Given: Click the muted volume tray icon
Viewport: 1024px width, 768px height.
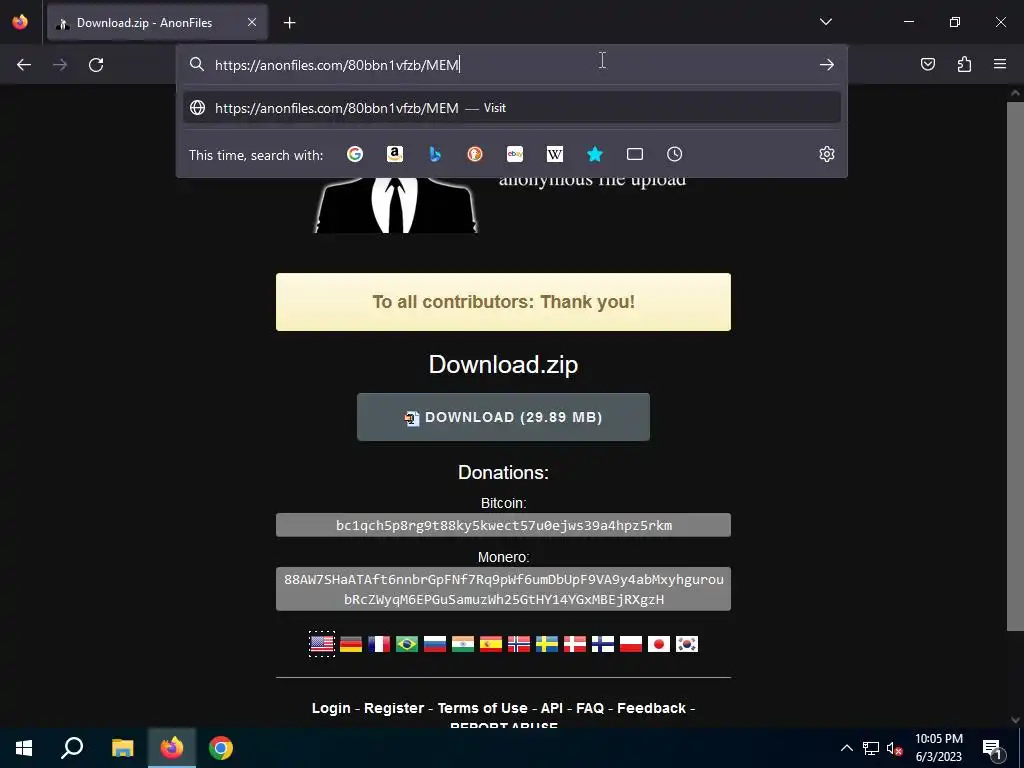Looking at the screenshot, I should [x=894, y=748].
